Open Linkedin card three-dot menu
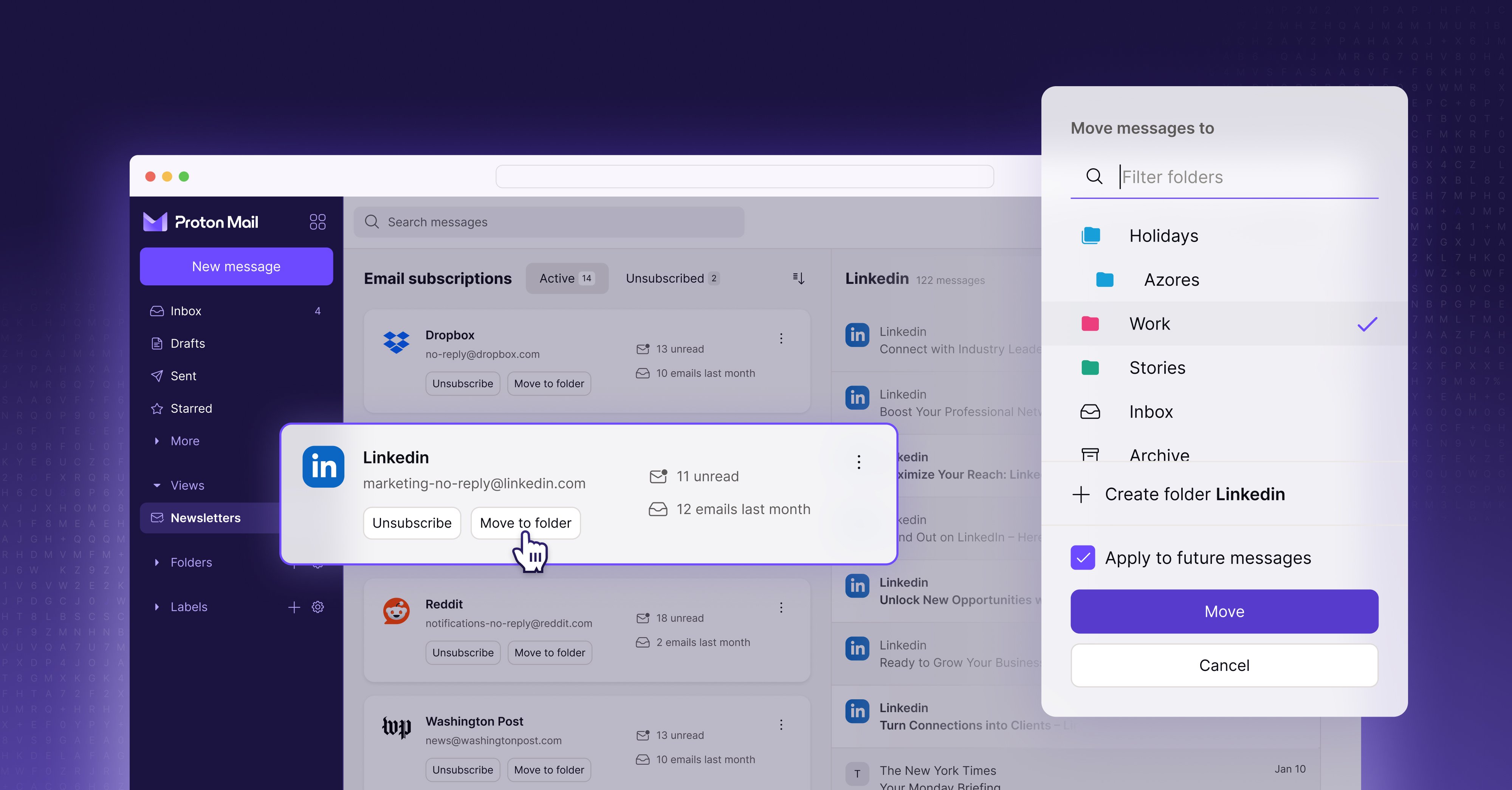 tap(859, 462)
